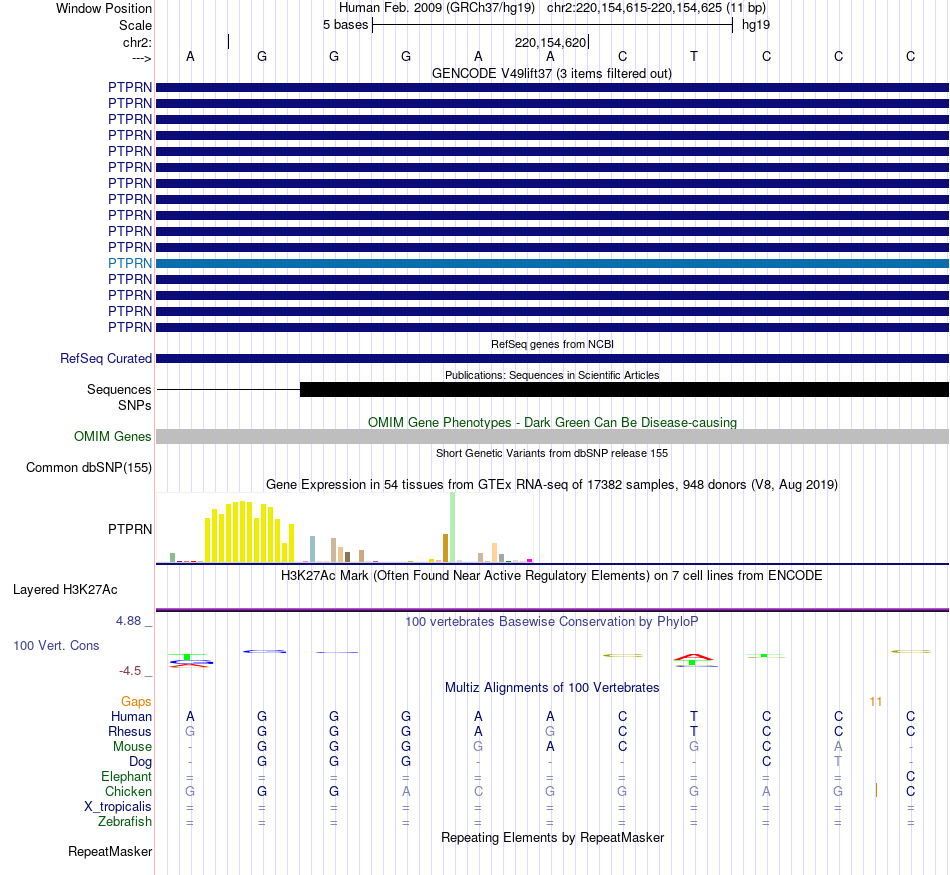This screenshot has width=950, height=875.
Task: Select the X_tropicalis alignment row label
Action: pyautogui.click(x=118, y=807)
